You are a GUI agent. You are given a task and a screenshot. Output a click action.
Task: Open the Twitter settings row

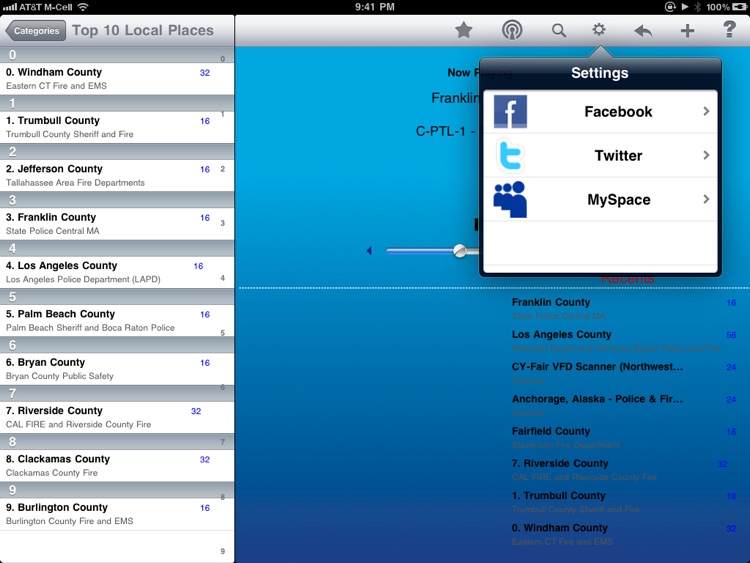point(600,155)
